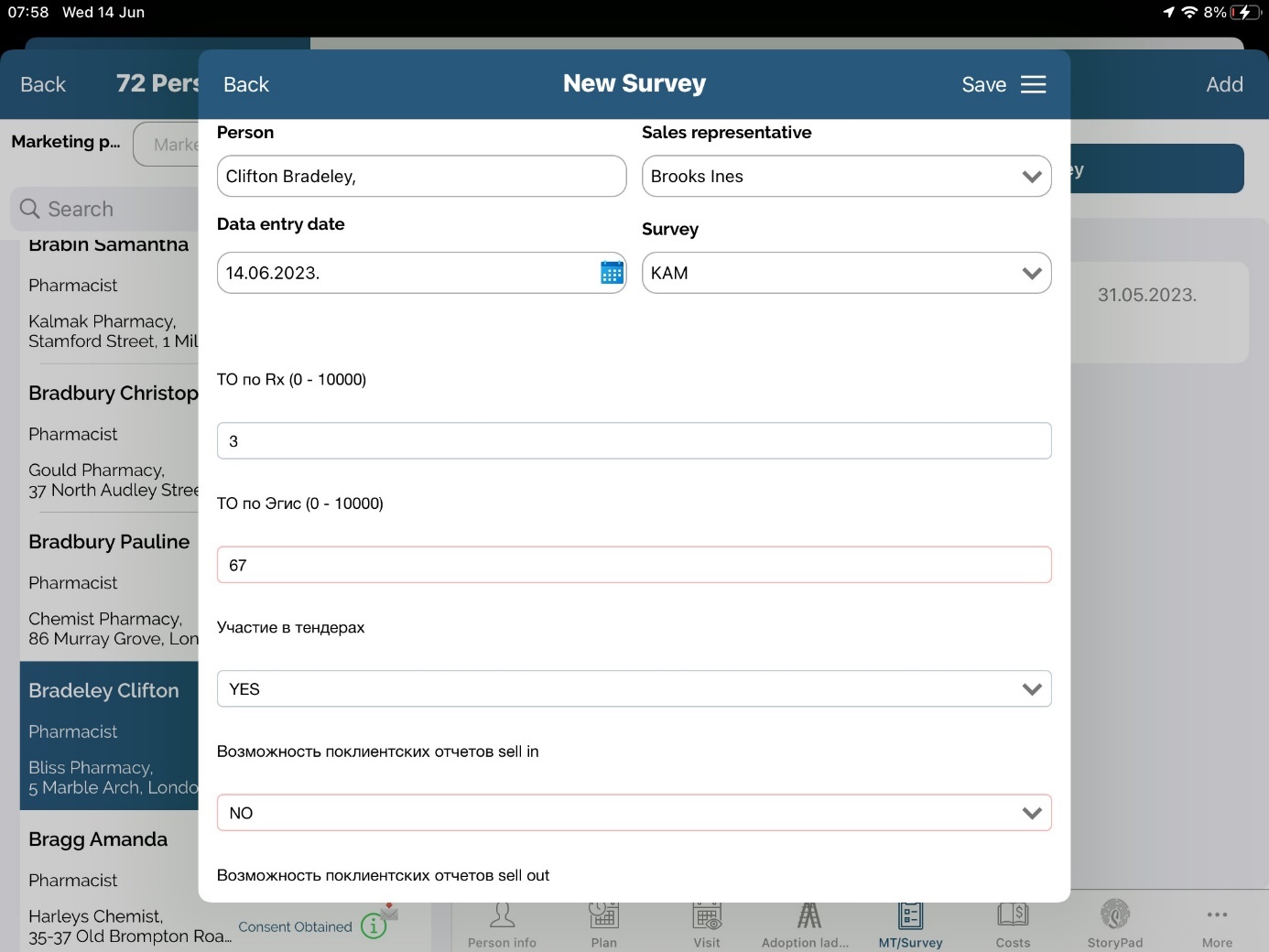Expand the Survey KAM dropdown
This screenshot has height=952, width=1269.
pos(846,273)
